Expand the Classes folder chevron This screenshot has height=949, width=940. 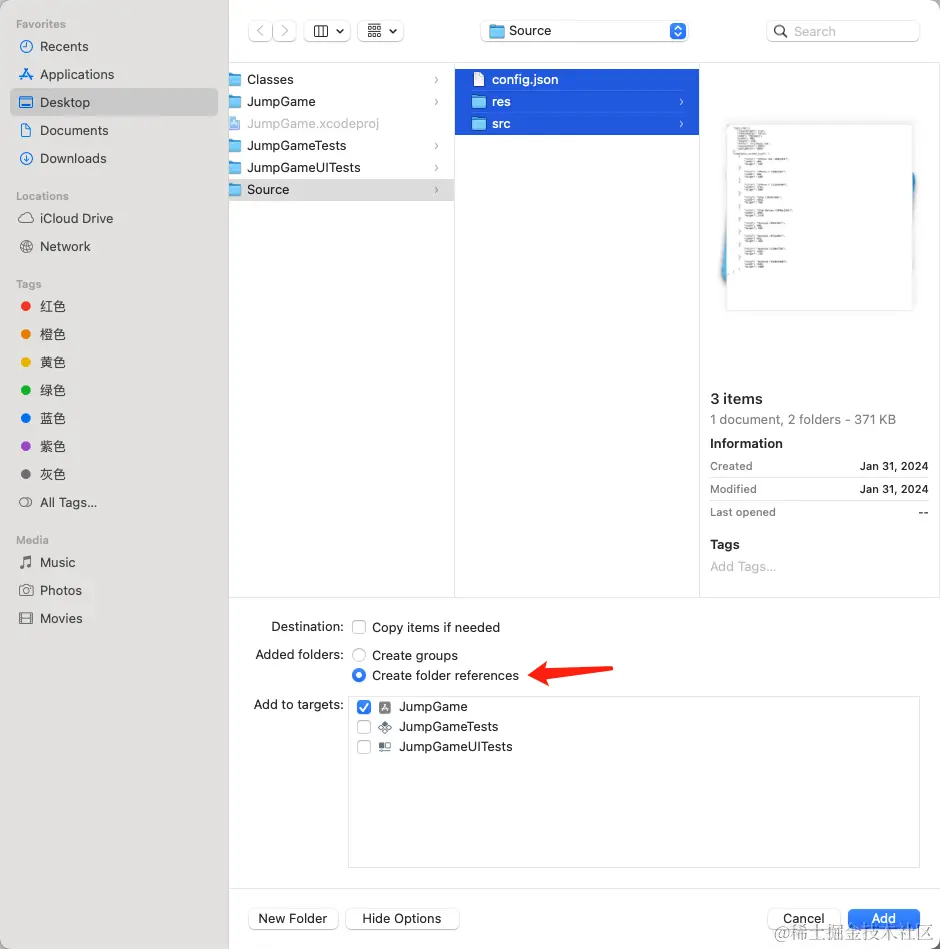(436, 80)
